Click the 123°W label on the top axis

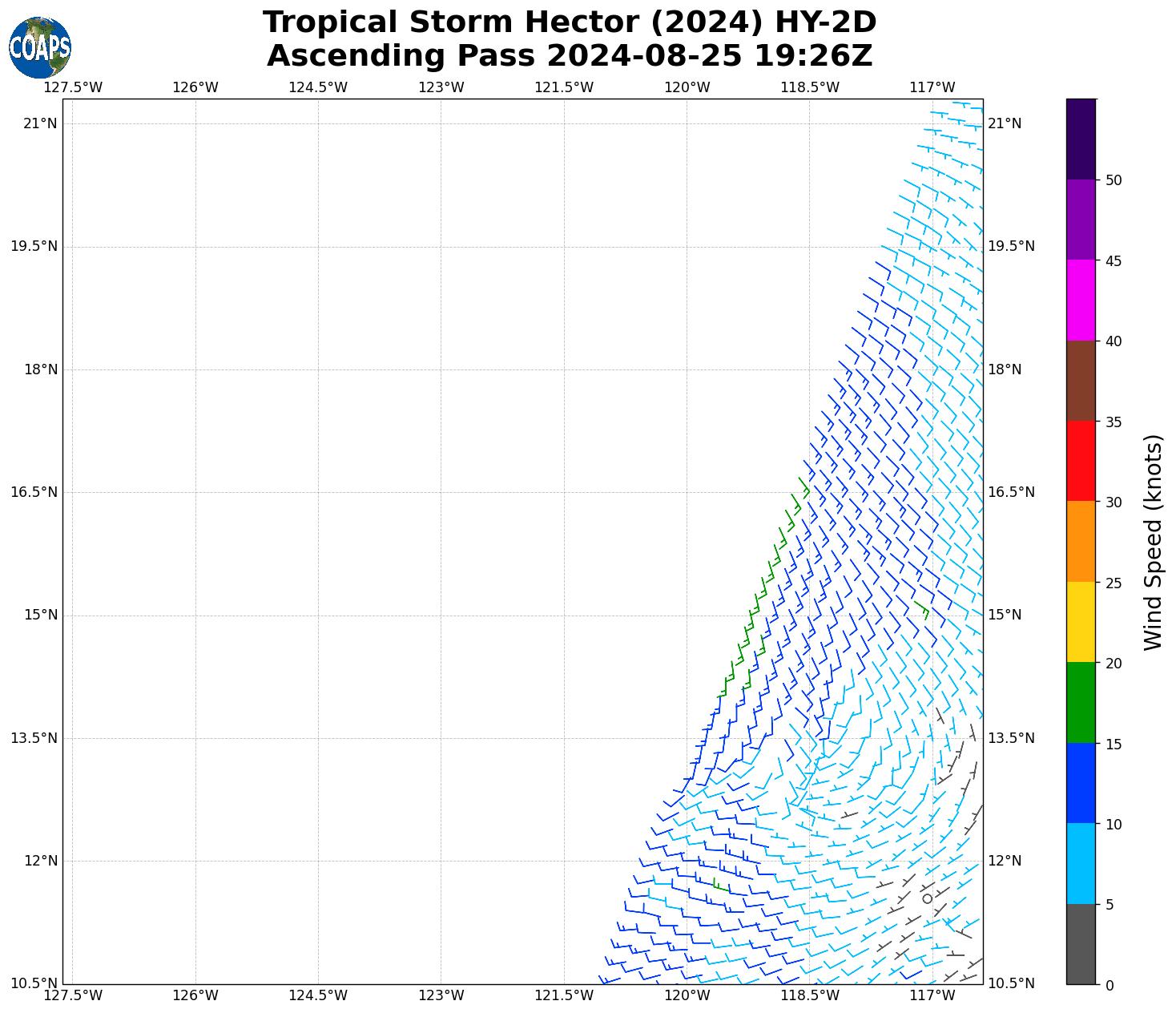click(441, 87)
